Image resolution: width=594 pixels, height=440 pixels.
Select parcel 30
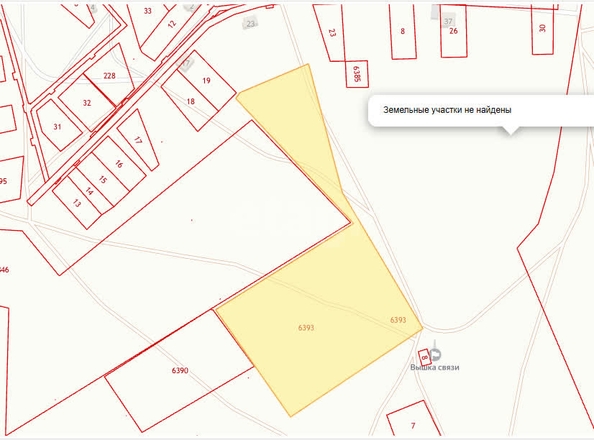pyautogui.click(x=542, y=28)
